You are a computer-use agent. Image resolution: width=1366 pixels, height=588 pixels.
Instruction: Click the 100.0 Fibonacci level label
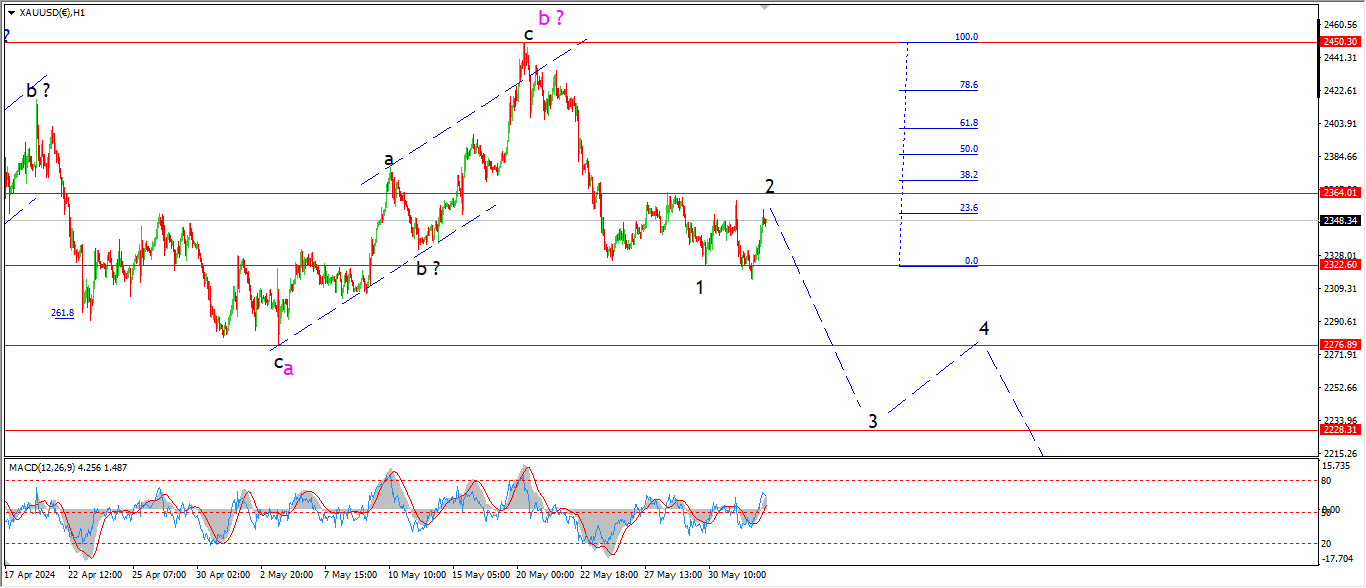coord(966,37)
